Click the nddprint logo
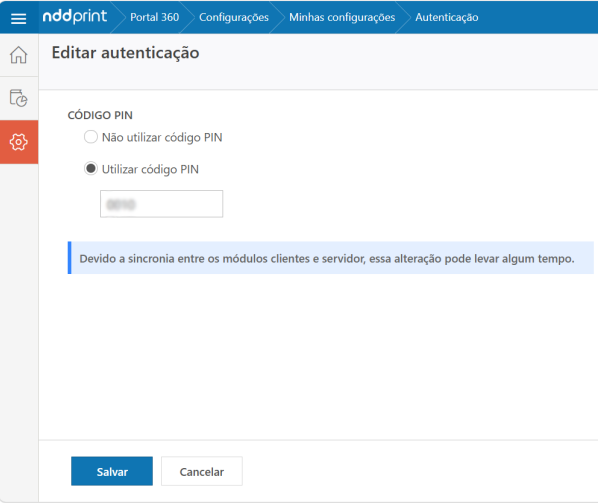 75,16
